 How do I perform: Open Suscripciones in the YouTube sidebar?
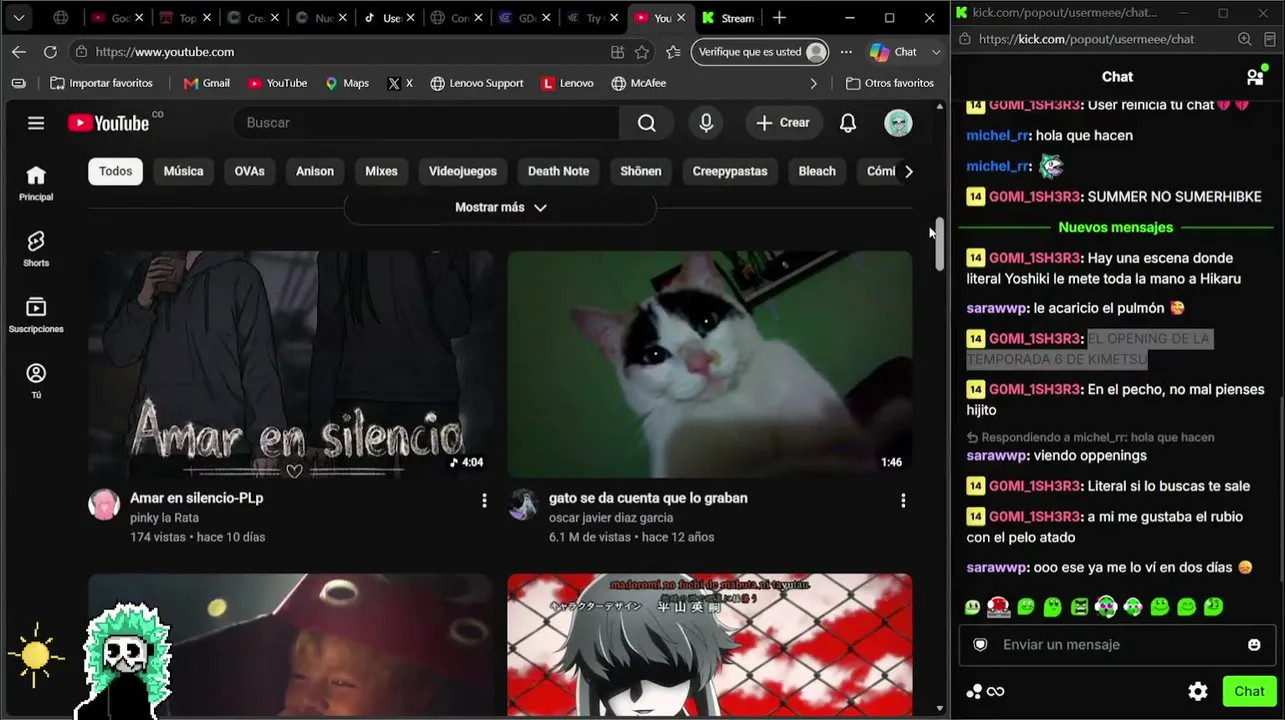tap(36, 315)
